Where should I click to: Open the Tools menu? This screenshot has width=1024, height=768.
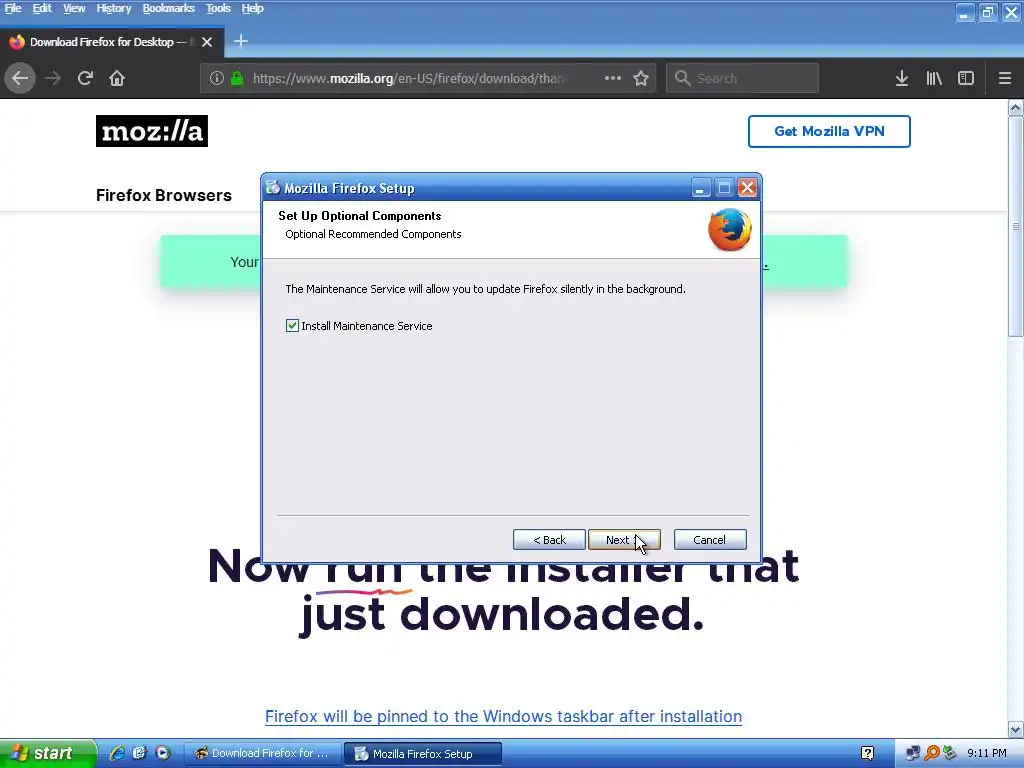(x=218, y=8)
